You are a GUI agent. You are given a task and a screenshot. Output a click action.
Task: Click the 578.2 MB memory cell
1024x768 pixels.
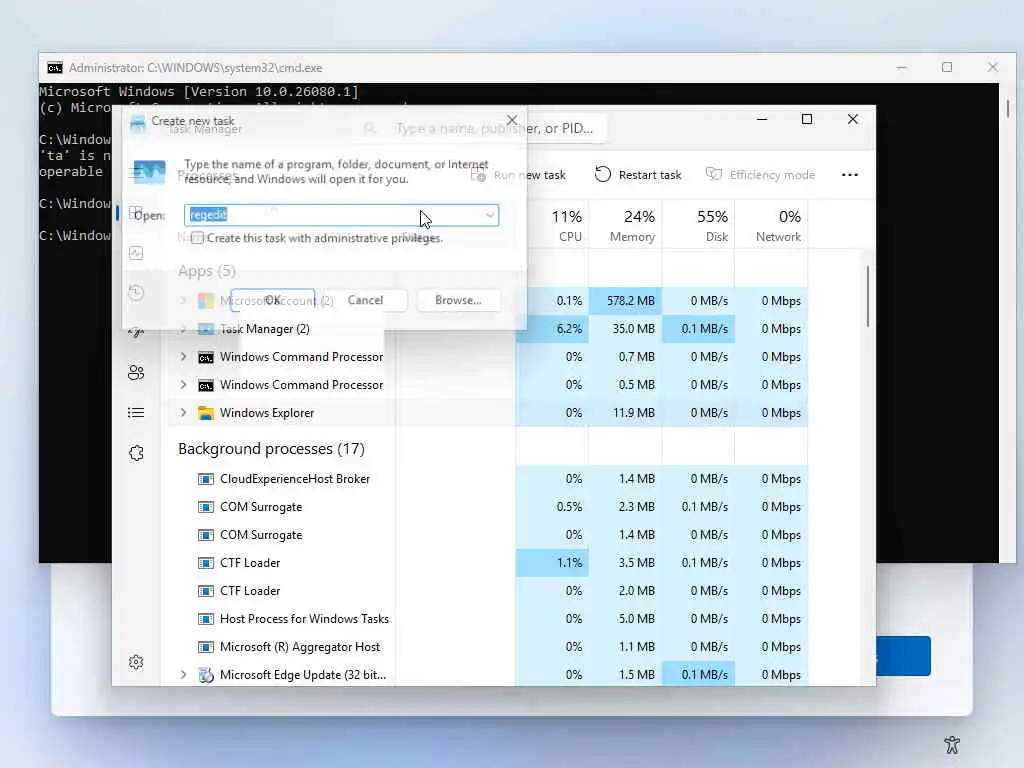(x=625, y=300)
